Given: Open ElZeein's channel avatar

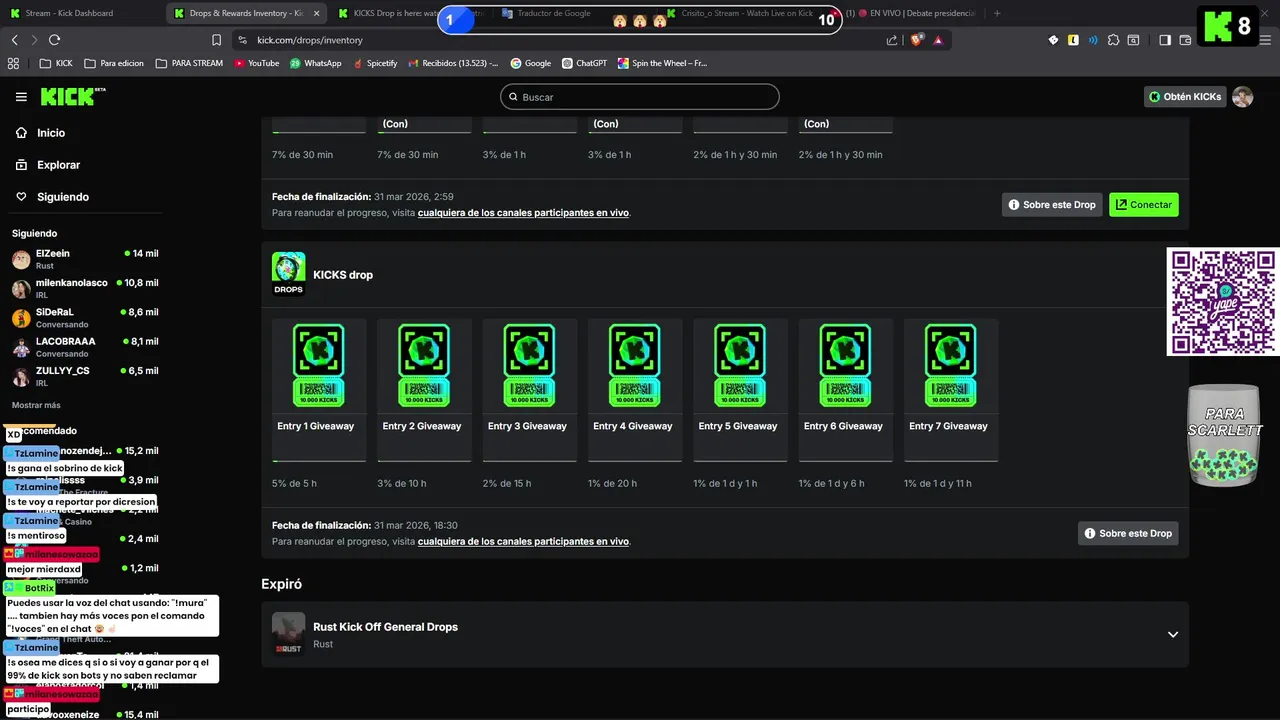Looking at the screenshot, I should pos(21,260).
